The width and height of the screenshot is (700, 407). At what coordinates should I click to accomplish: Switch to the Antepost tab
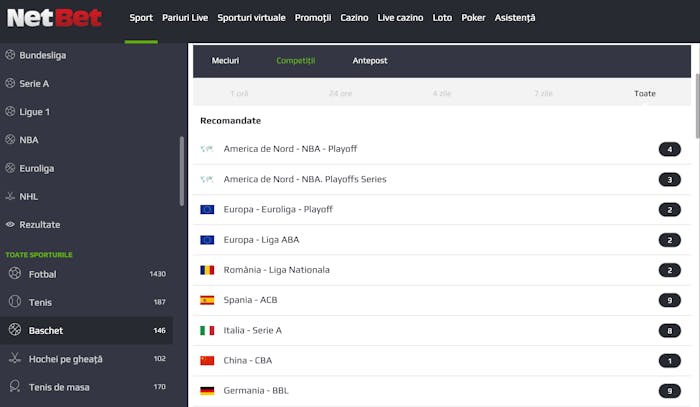pyautogui.click(x=370, y=61)
